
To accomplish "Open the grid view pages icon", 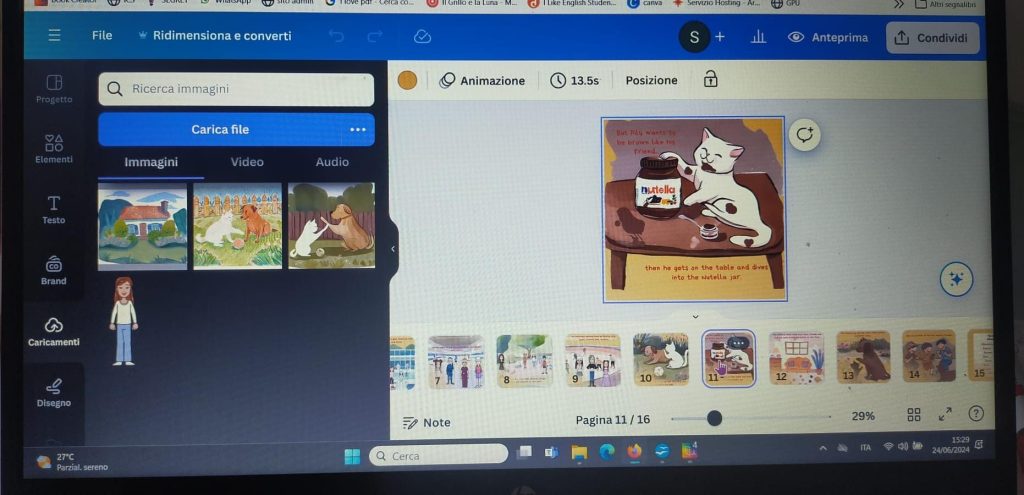I will (914, 415).
